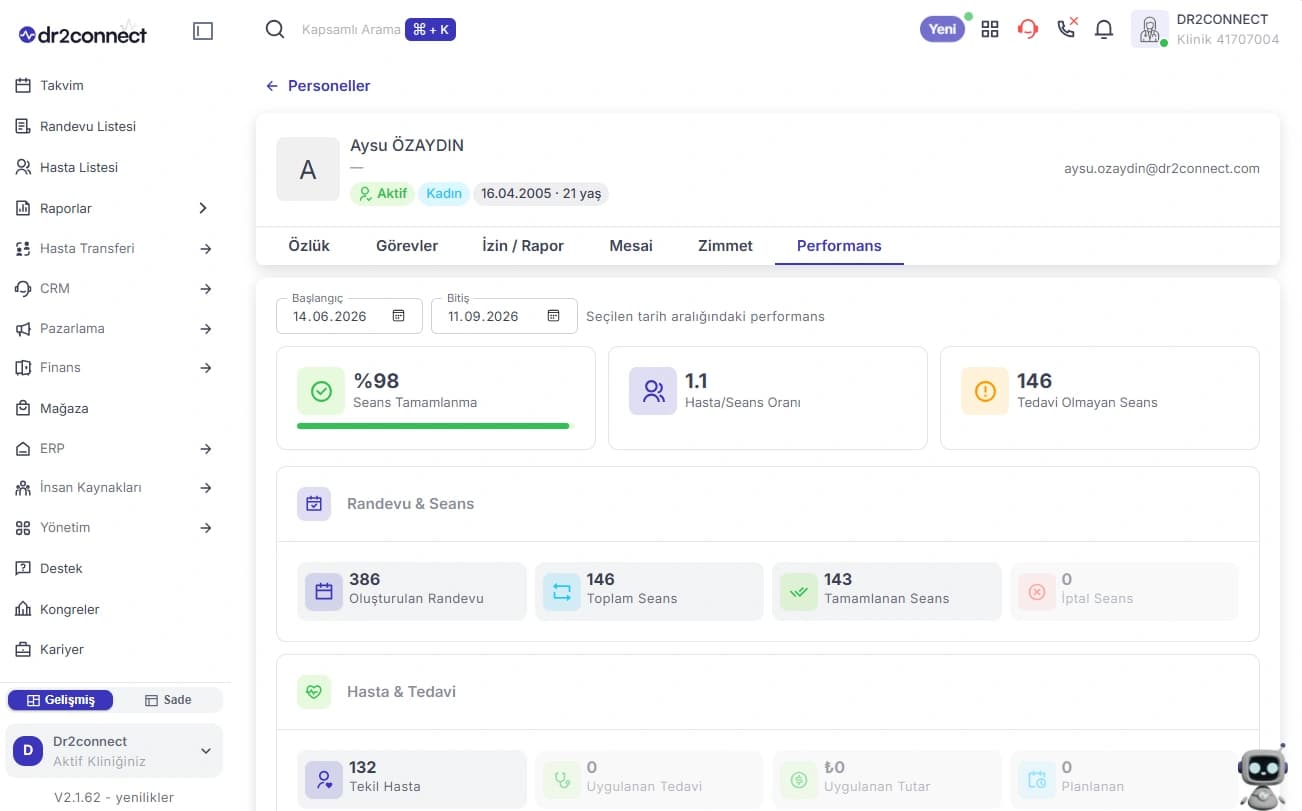Click the search magnifier icon
Screen dimensions: 1302x811
tap(275, 29)
